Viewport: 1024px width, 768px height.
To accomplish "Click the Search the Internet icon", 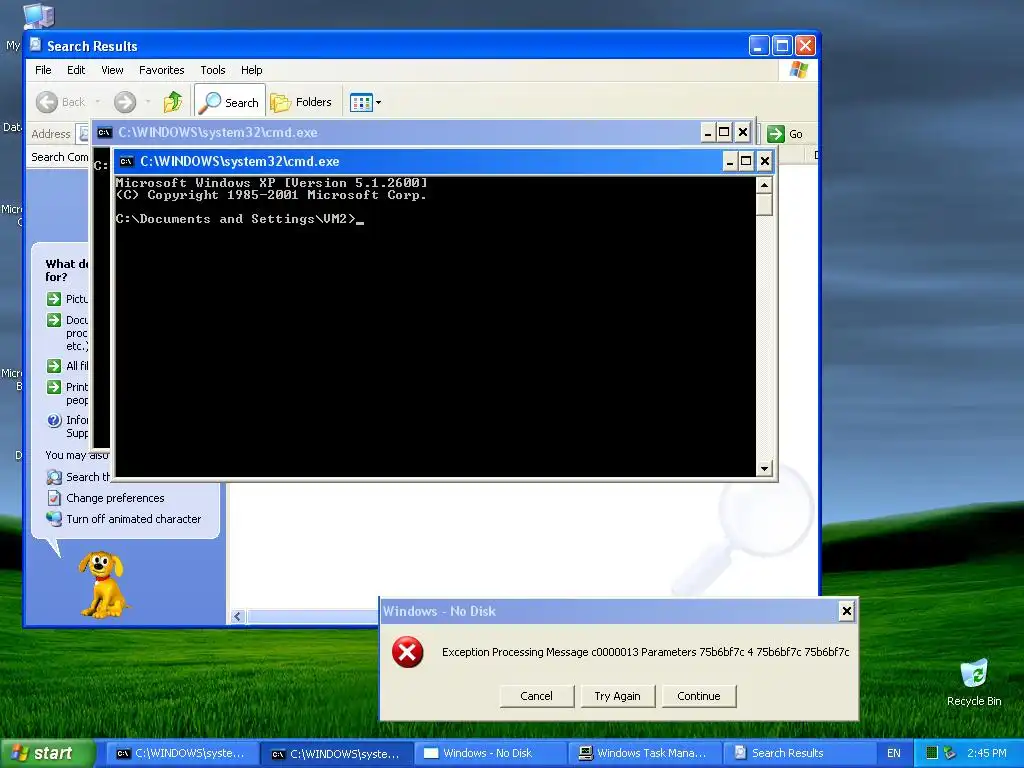I will 54,477.
